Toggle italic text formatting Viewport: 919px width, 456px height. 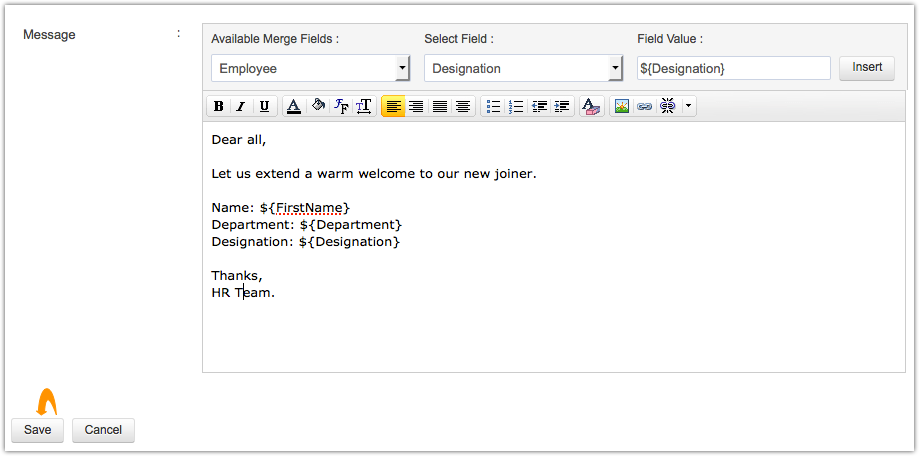pos(240,106)
